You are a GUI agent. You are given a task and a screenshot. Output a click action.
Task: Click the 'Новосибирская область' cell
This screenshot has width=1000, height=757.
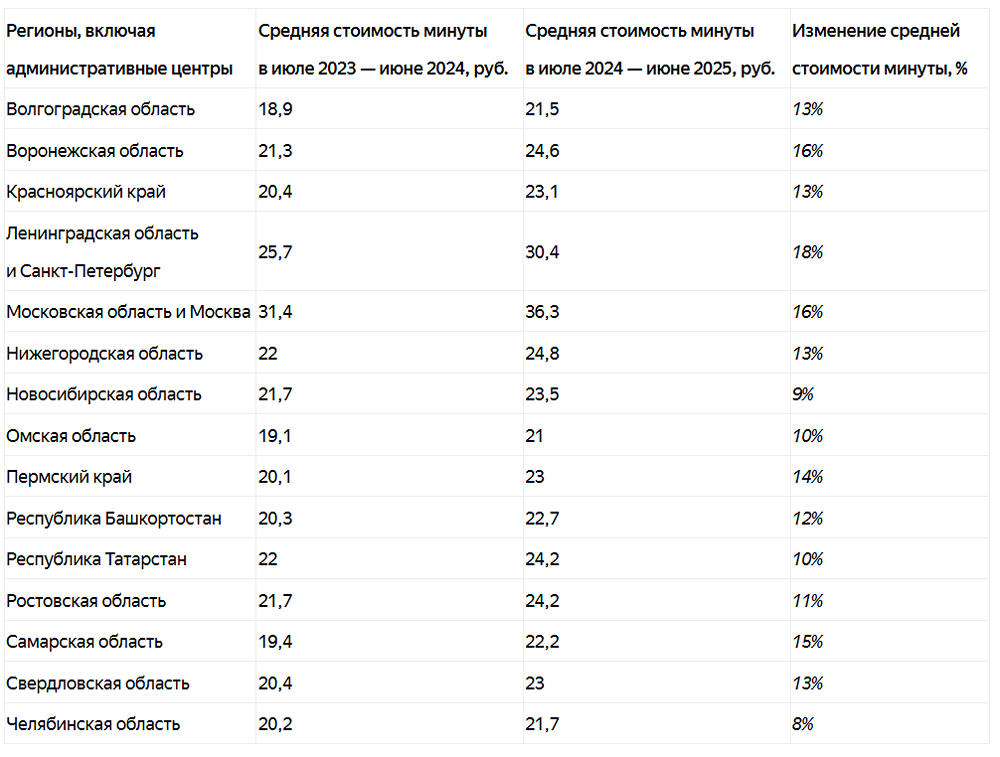[104, 394]
